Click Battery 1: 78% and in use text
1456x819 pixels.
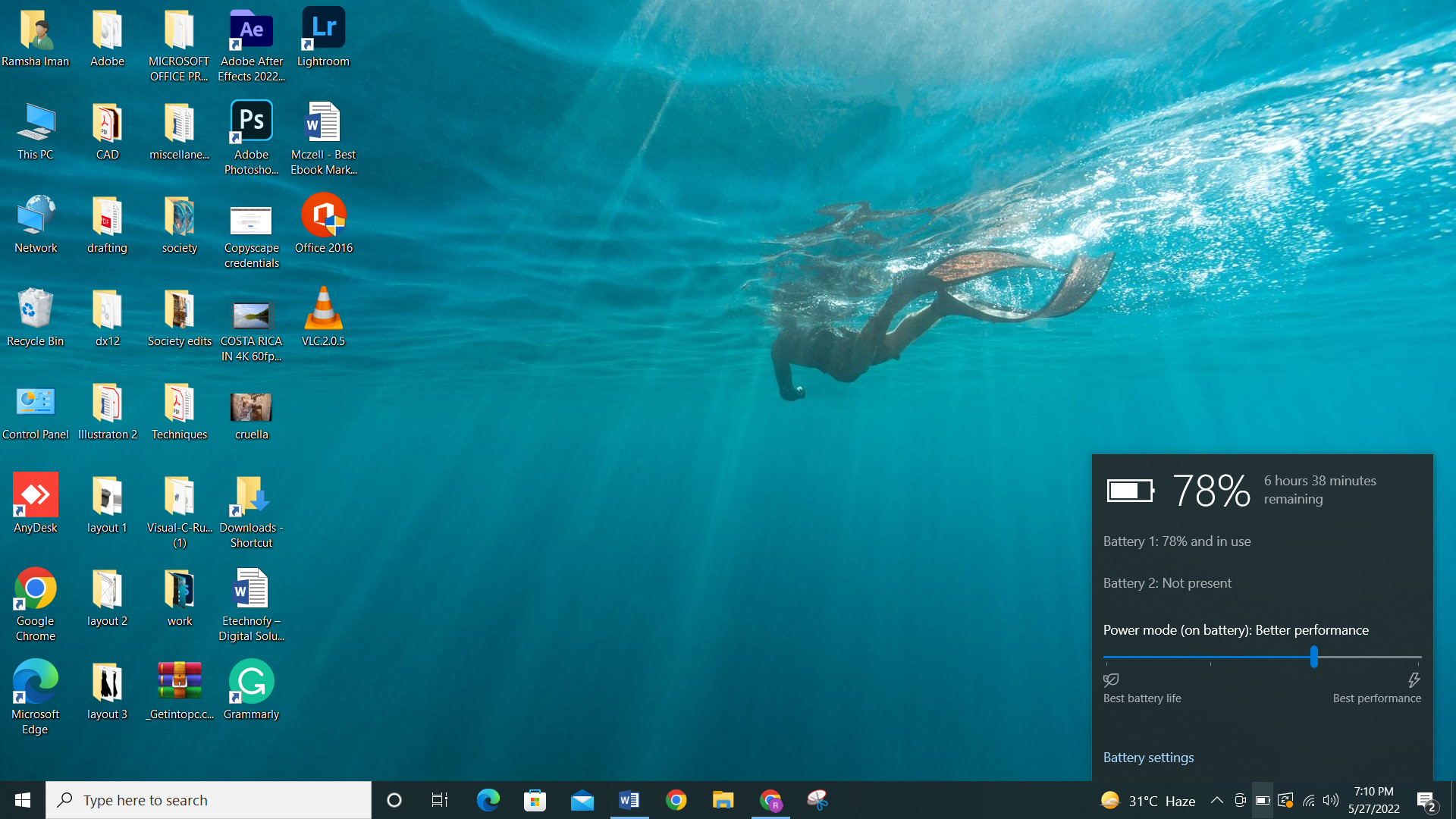1177,541
